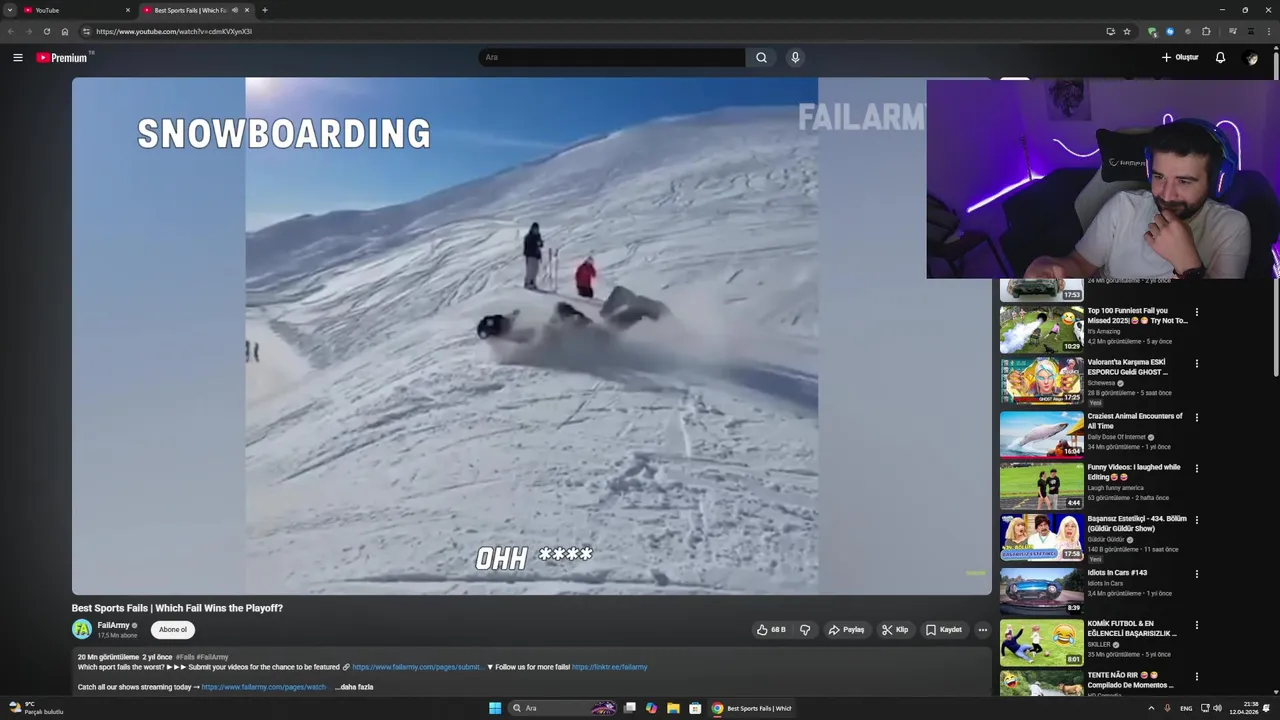
Task: Click the blue extension icon in toolbar
Action: click(1170, 31)
